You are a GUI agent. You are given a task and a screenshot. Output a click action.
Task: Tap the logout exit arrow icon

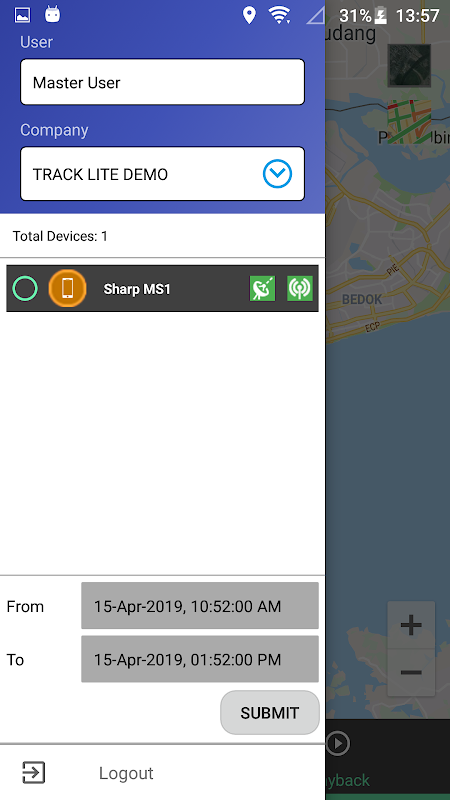point(34,773)
